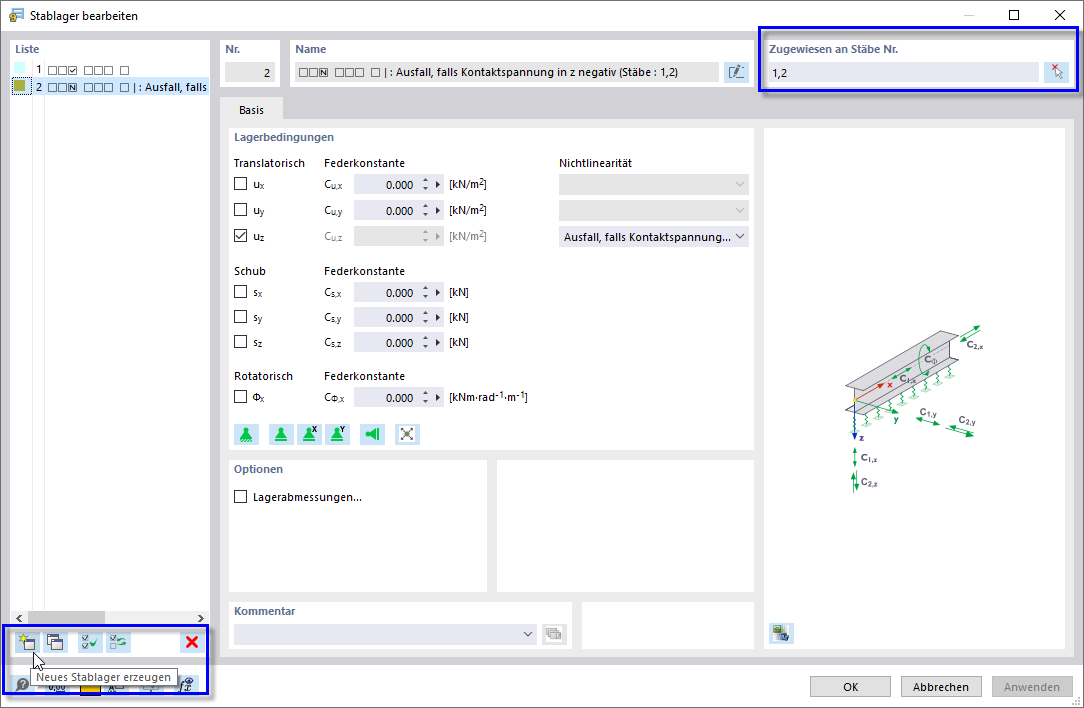Open function view icon with eye
The width and height of the screenshot is (1084, 708).
pos(185,684)
